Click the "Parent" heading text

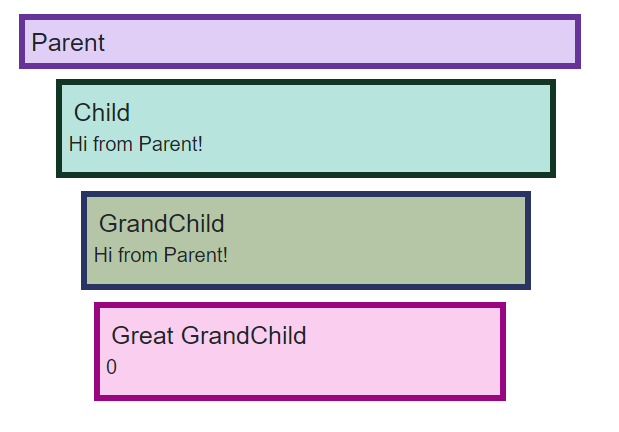coord(68,43)
